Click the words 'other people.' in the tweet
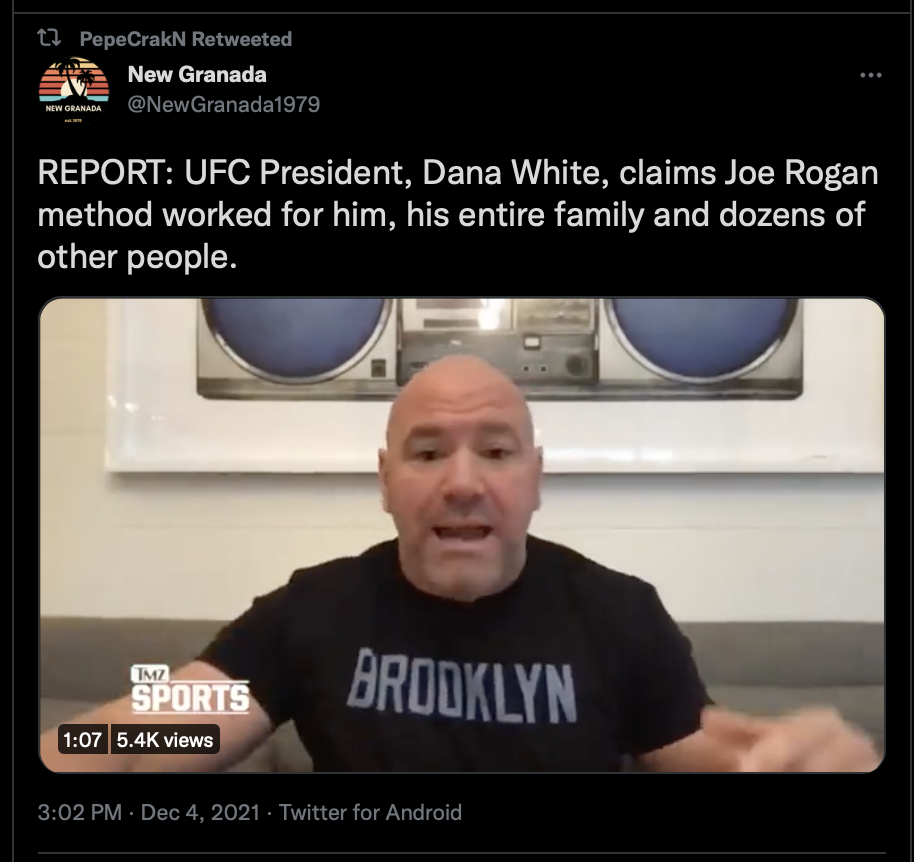 point(137,257)
